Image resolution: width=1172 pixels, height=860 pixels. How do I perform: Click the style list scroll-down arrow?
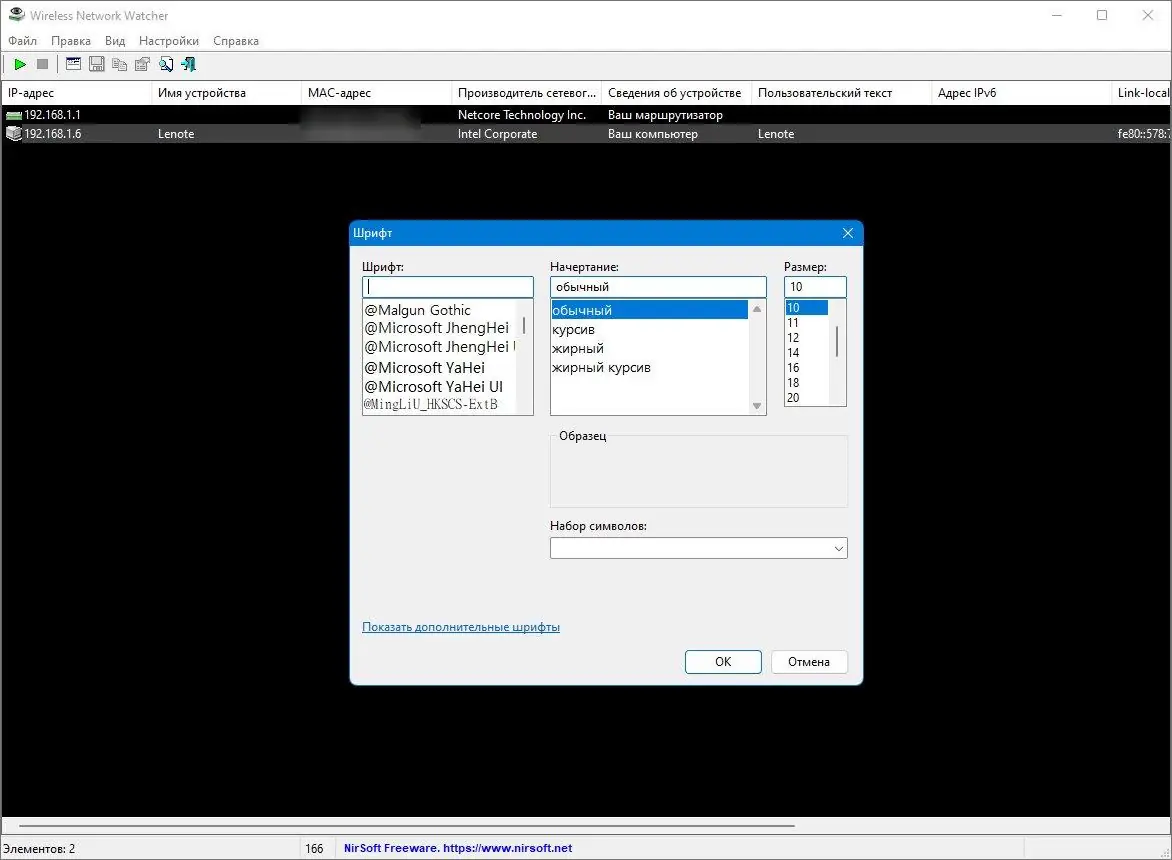(x=757, y=406)
